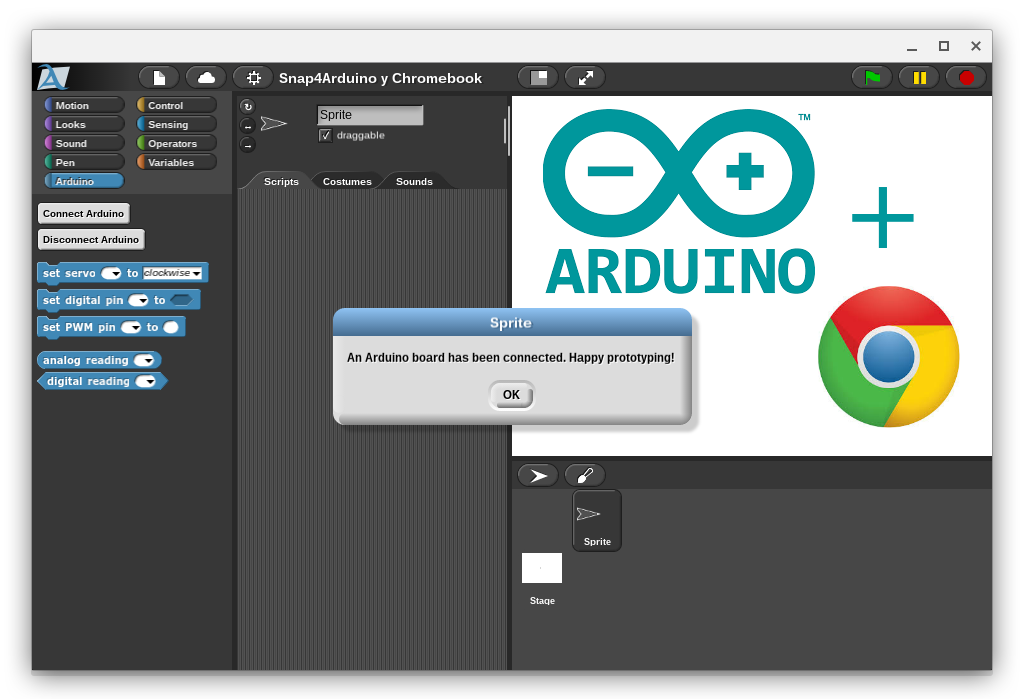Image resolution: width=1032 pixels, height=699 pixels.
Task: Open the clockwise dropdown in set servo
Action: (172, 273)
